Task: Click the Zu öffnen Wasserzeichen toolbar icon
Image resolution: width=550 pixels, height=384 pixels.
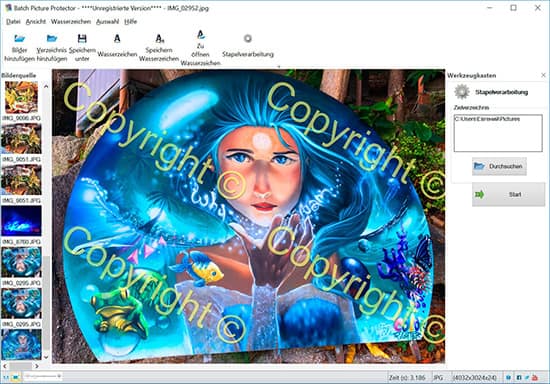Action: tap(201, 34)
